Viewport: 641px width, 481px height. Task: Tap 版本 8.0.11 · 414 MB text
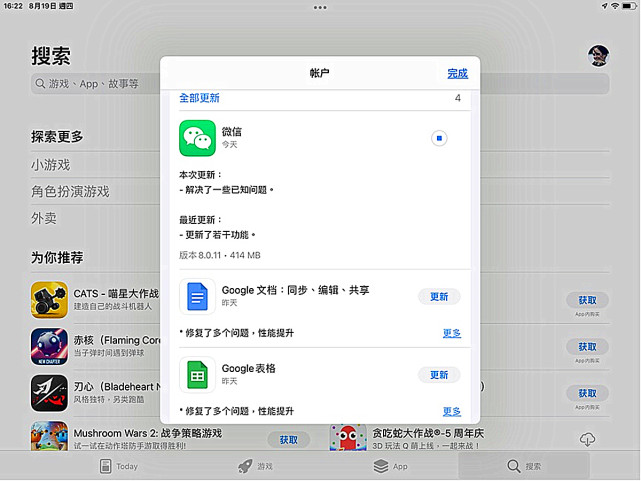coord(220,255)
